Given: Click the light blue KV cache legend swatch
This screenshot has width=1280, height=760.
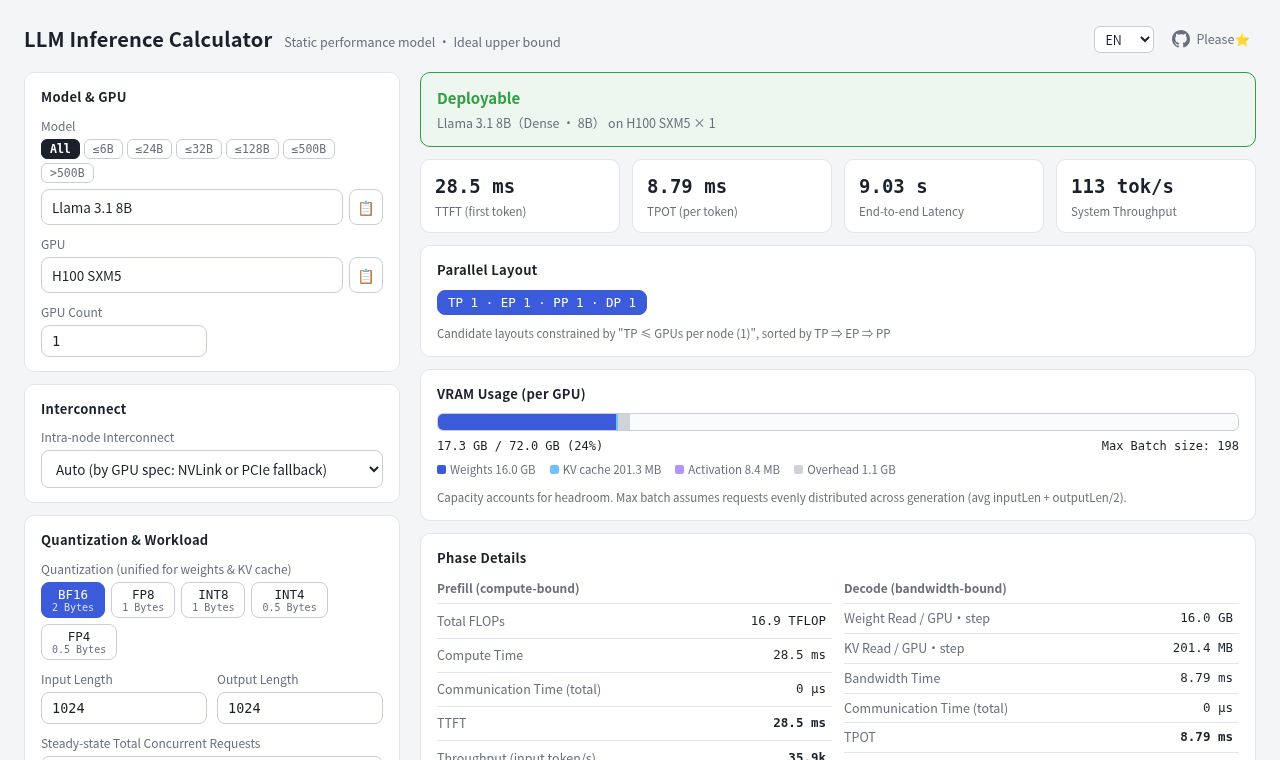Looking at the screenshot, I should click(x=554, y=470).
